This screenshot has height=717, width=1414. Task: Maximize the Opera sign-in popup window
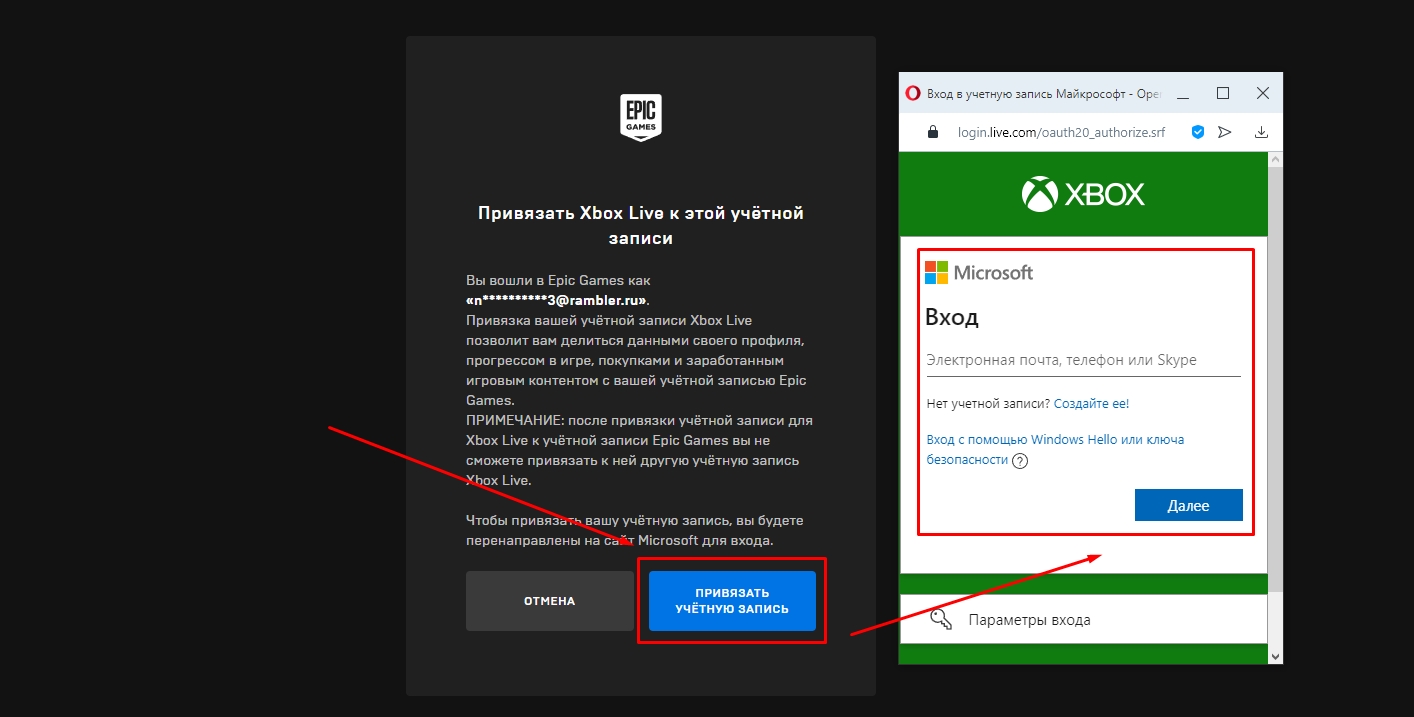1223,94
